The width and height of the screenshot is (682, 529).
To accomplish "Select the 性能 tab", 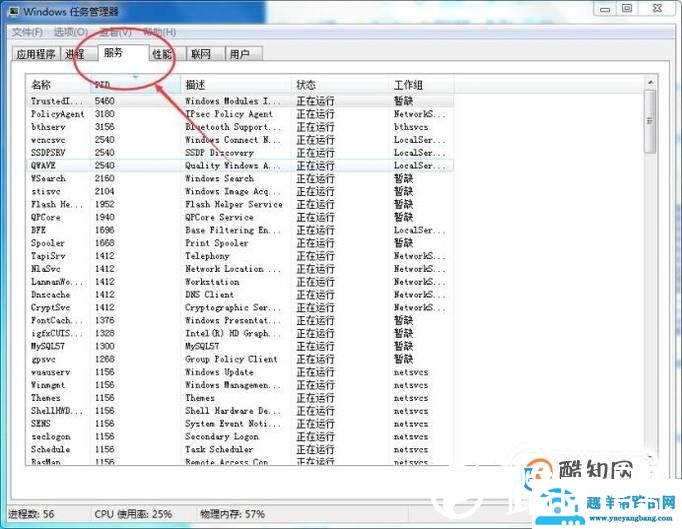I will coord(162,55).
